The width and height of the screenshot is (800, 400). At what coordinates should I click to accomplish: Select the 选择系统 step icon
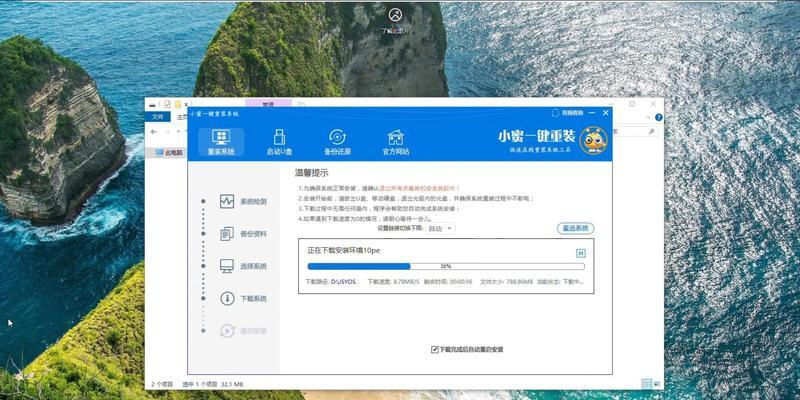227,266
